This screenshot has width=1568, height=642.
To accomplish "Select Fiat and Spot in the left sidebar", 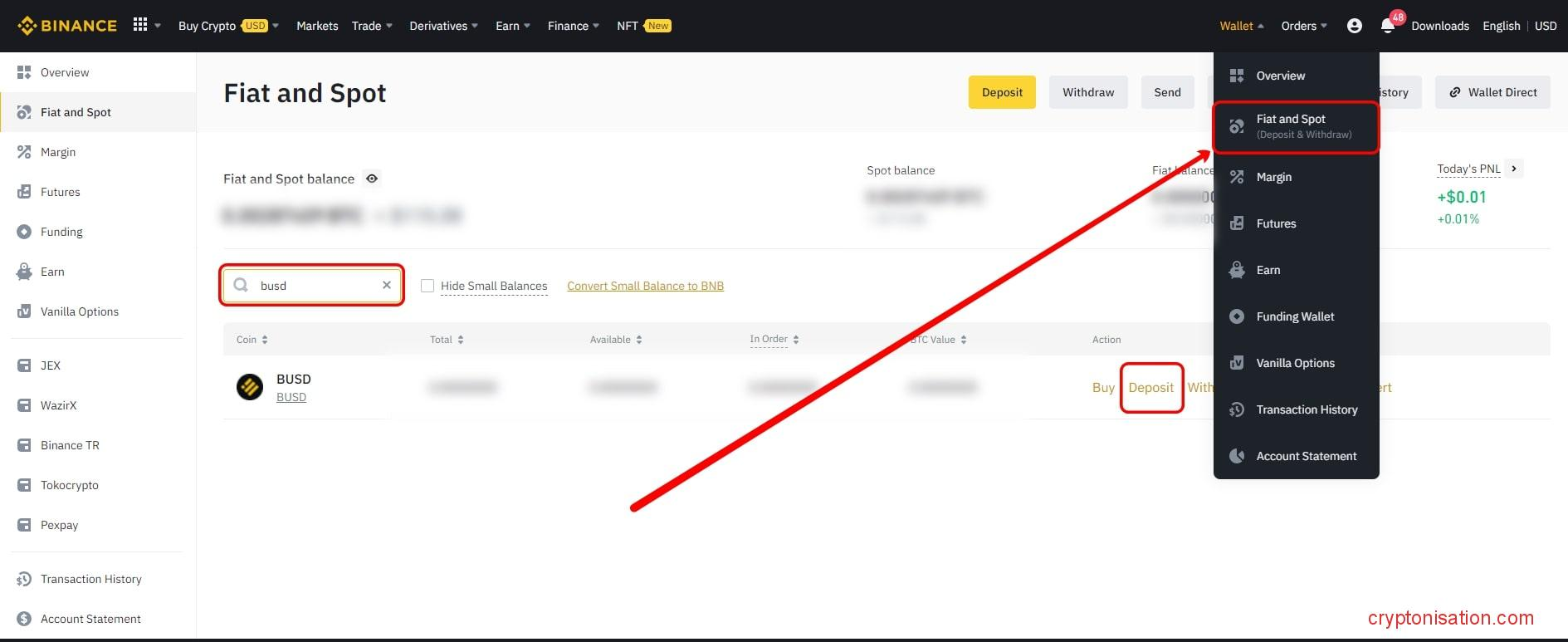I will (x=98, y=112).
